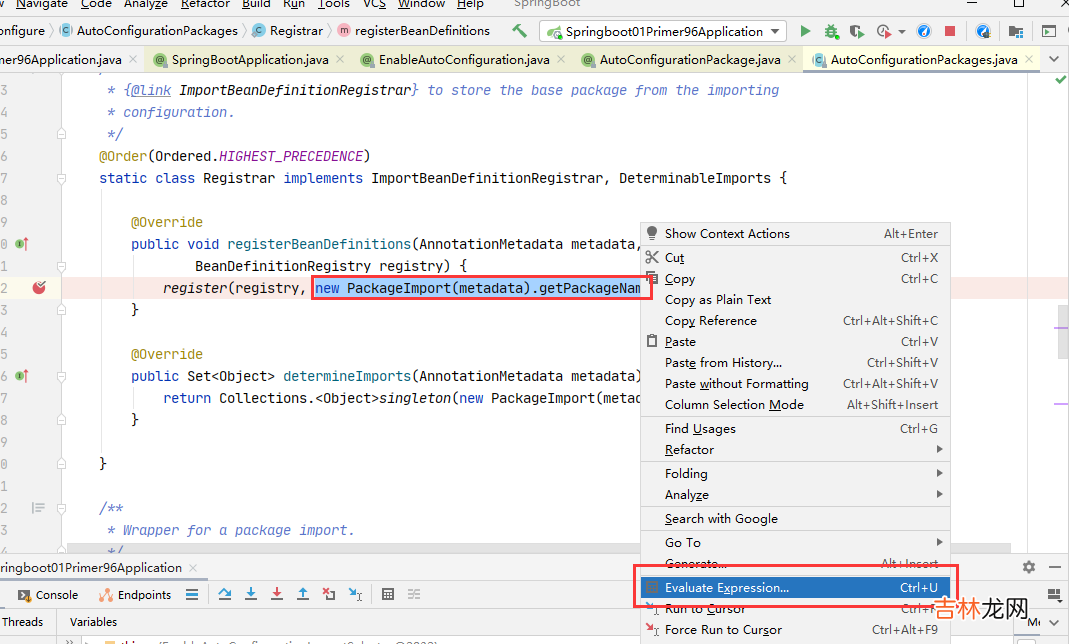Toggle the breakpoint on the register line
The image size is (1069, 644).
(39, 288)
